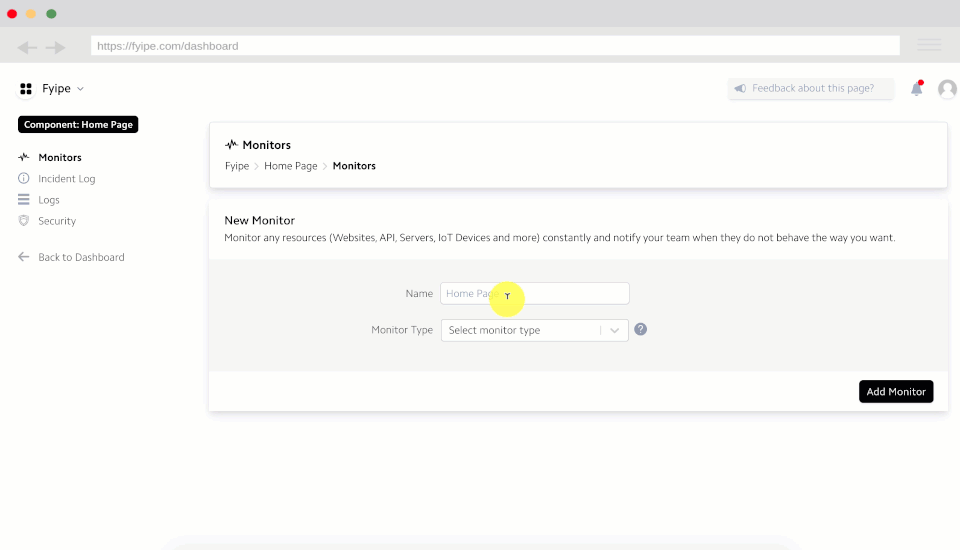Click the browser back arrow
Screen dimensions: 960x550
coord(27,47)
